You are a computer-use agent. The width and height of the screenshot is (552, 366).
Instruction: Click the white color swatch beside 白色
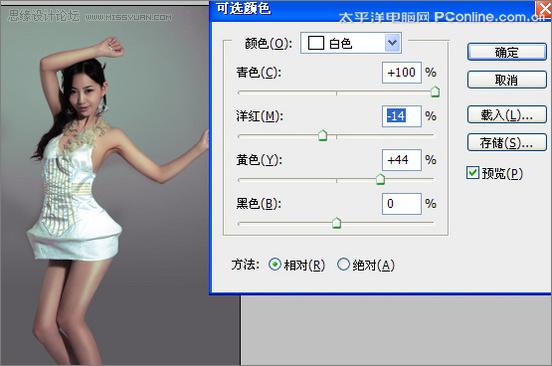(316, 43)
